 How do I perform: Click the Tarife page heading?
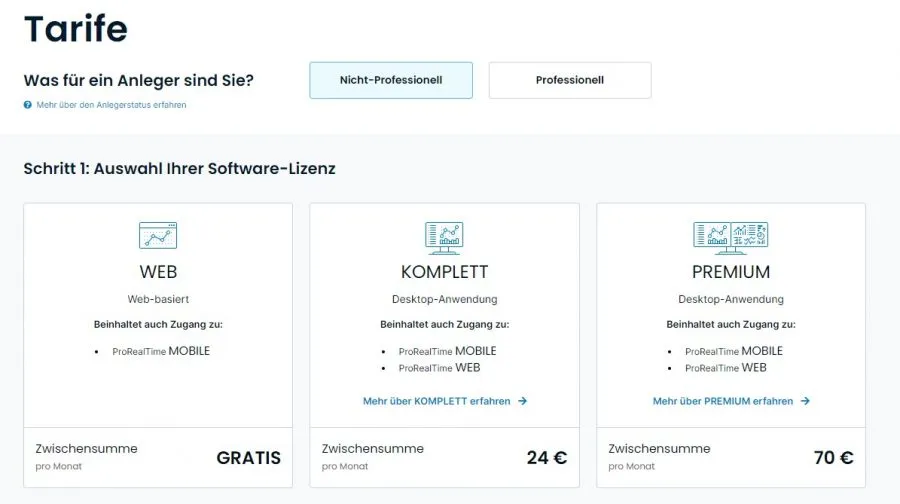(76, 28)
